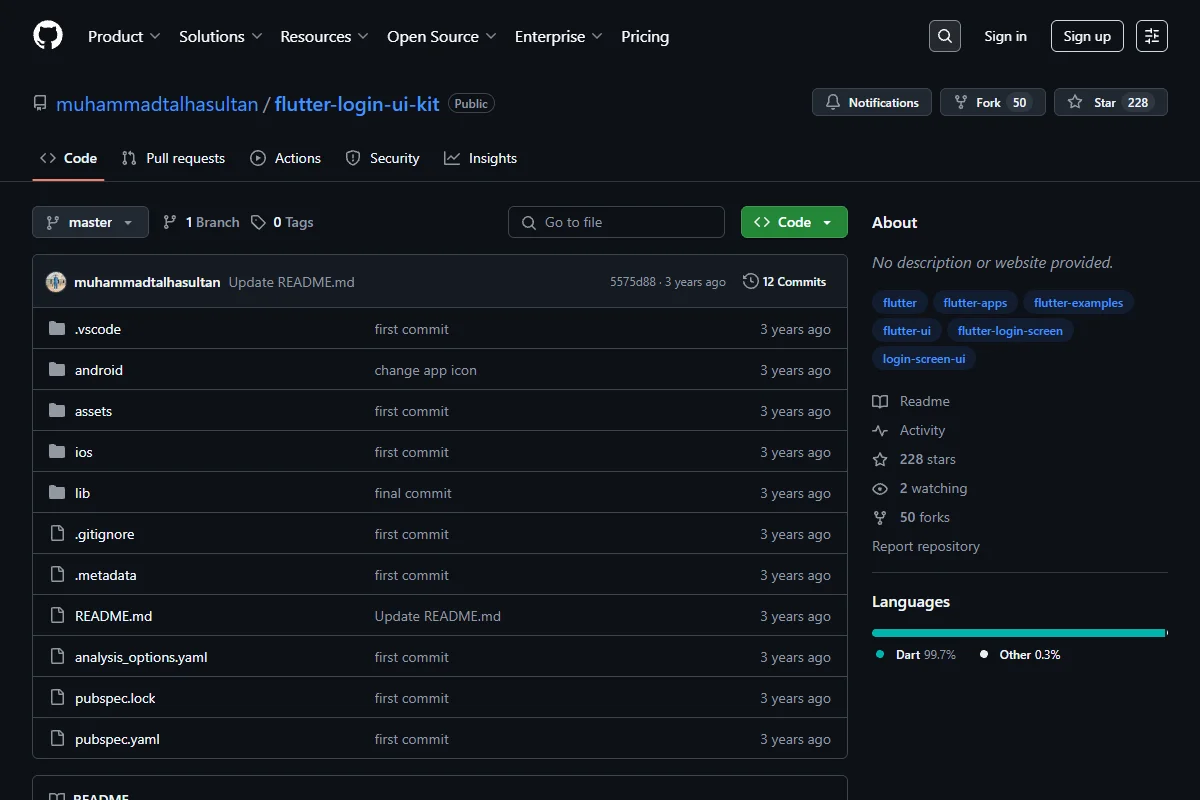Expand the Product menu
Image resolution: width=1200 pixels, height=800 pixels.
(124, 36)
